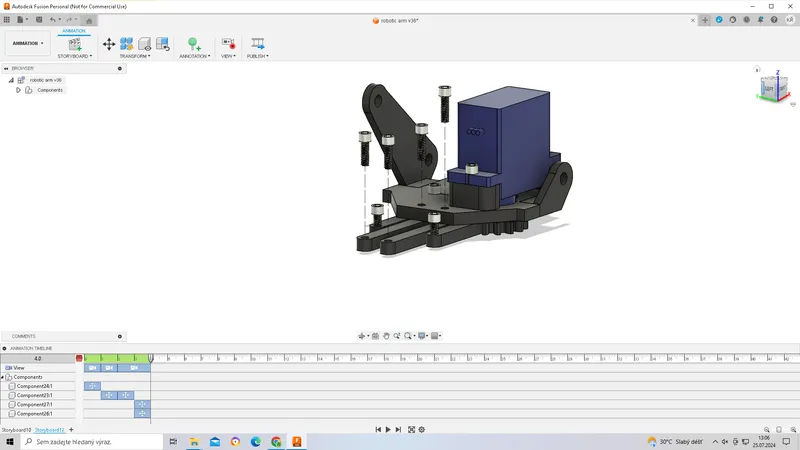Collapse the ANIMATION TIMELINE panel

[5, 348]
